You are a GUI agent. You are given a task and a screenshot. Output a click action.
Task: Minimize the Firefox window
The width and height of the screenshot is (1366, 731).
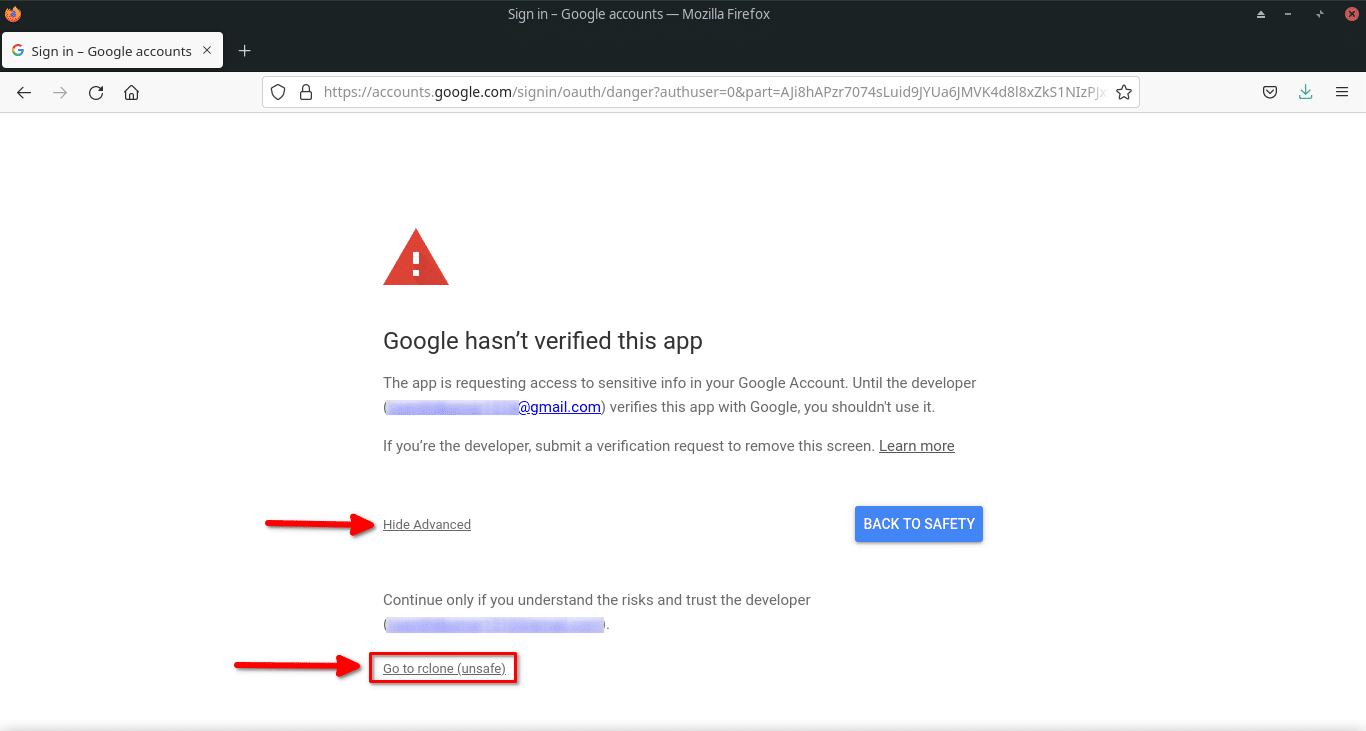pos(1289,14)
